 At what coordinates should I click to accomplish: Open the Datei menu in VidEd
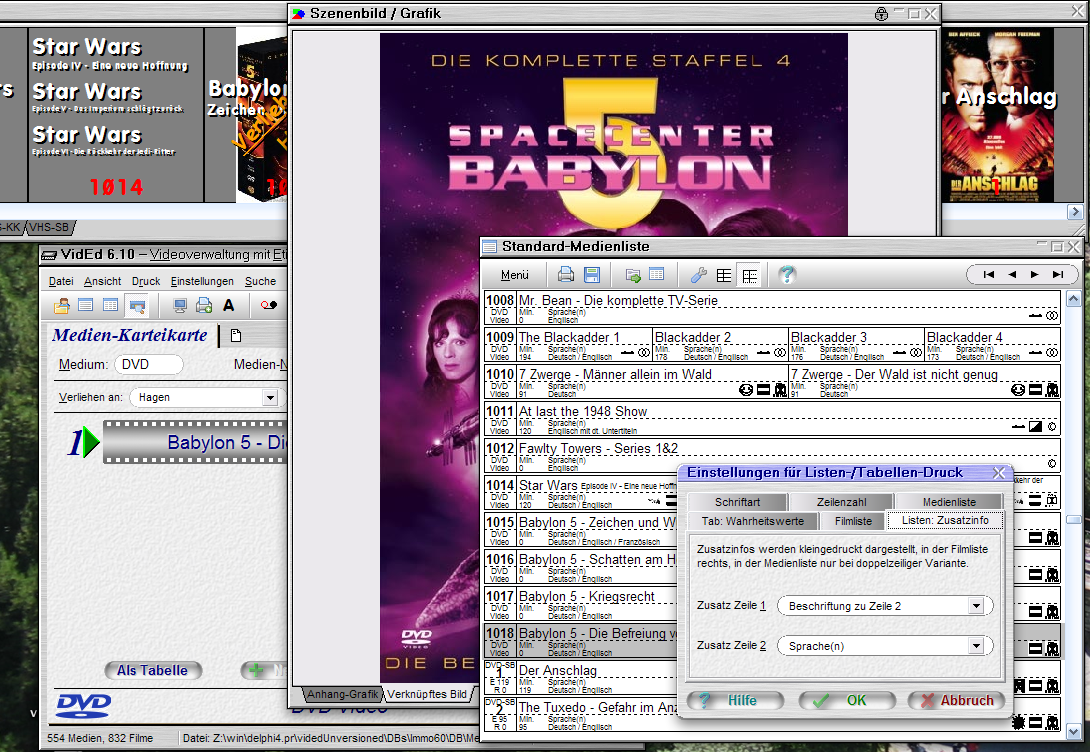pos(61,281)
